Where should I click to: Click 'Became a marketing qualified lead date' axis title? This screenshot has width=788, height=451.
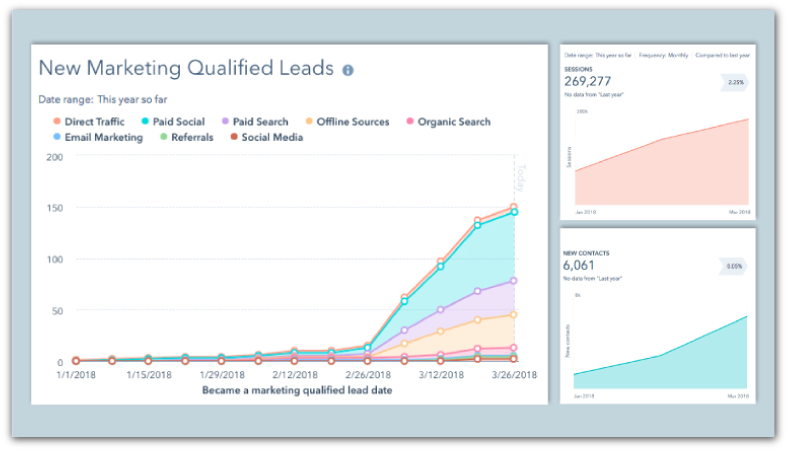[x=297, y=390]
